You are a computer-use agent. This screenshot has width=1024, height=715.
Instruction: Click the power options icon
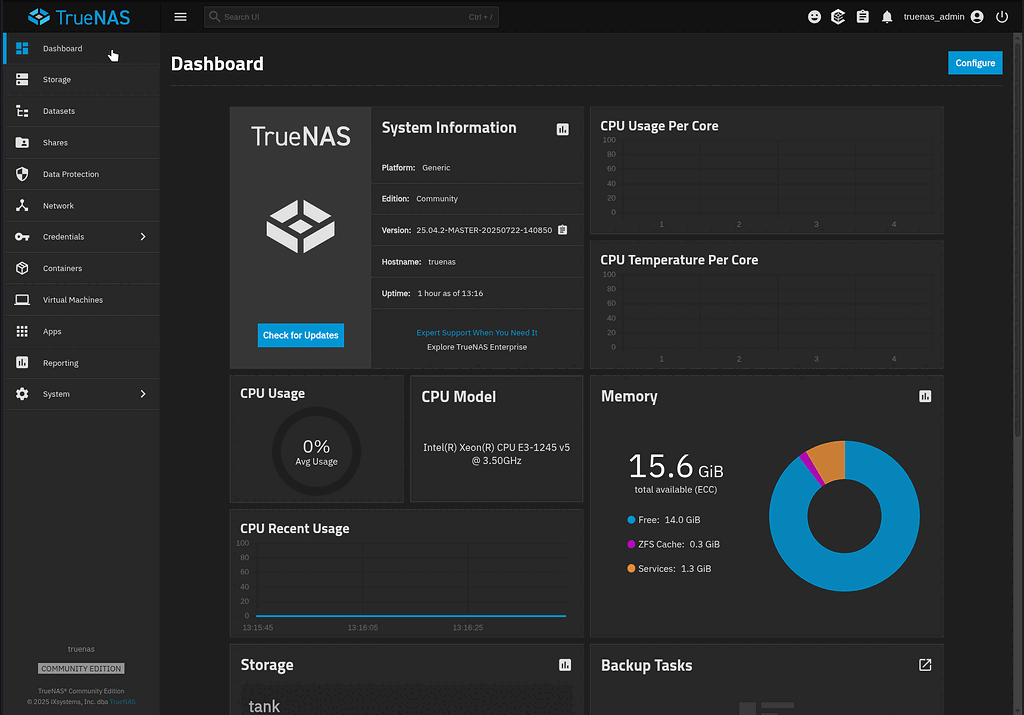[1002, 16]
